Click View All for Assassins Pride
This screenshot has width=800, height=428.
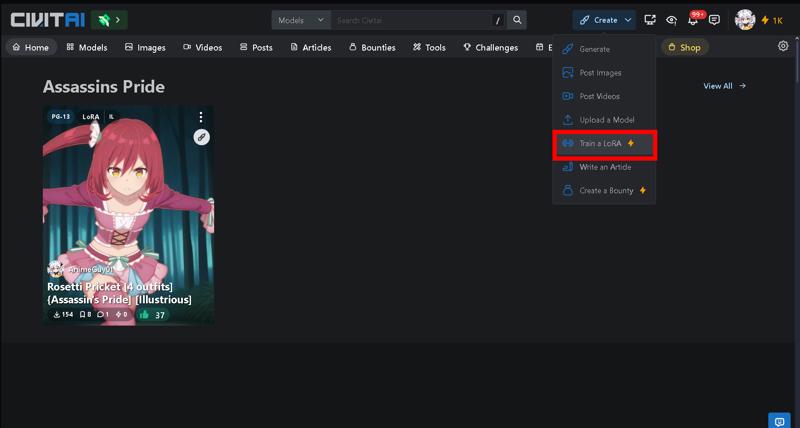pos(724,86)
